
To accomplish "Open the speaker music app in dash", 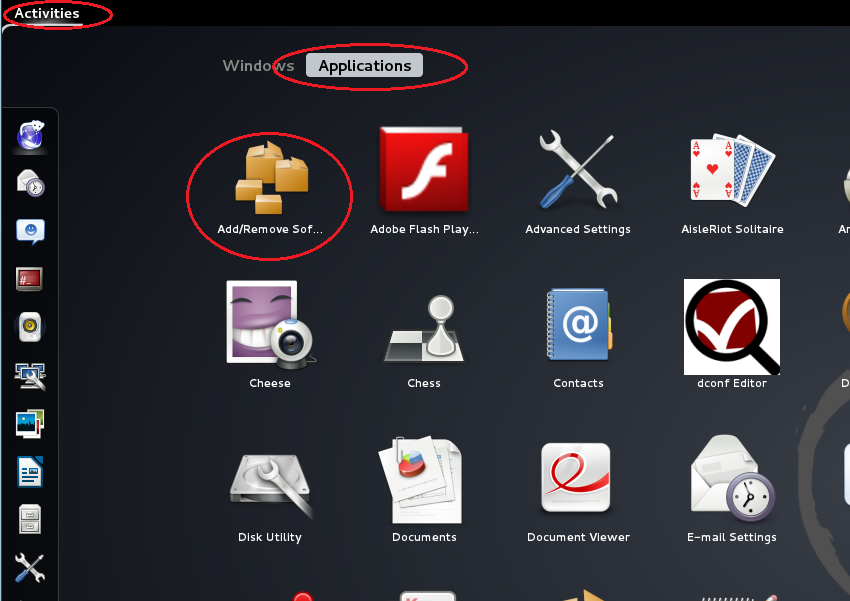I will coord(30,327).
